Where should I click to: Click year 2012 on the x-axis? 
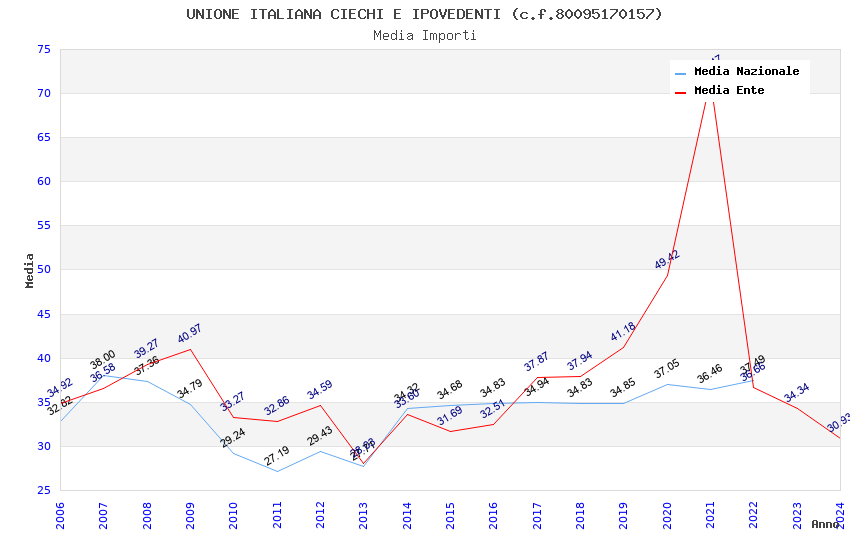(x=320, y=515)
